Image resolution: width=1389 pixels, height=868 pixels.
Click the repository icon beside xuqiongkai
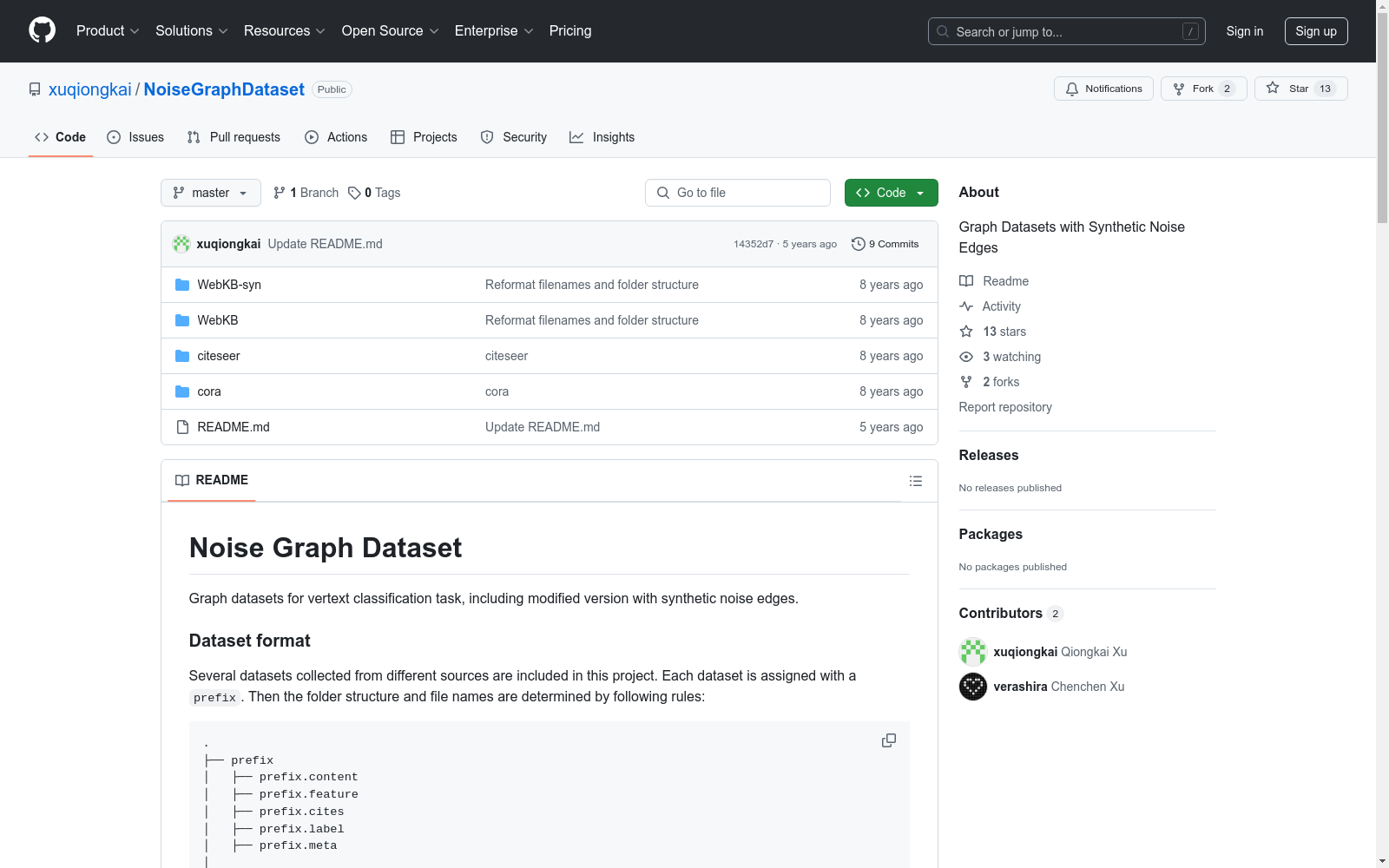[35, 89]
